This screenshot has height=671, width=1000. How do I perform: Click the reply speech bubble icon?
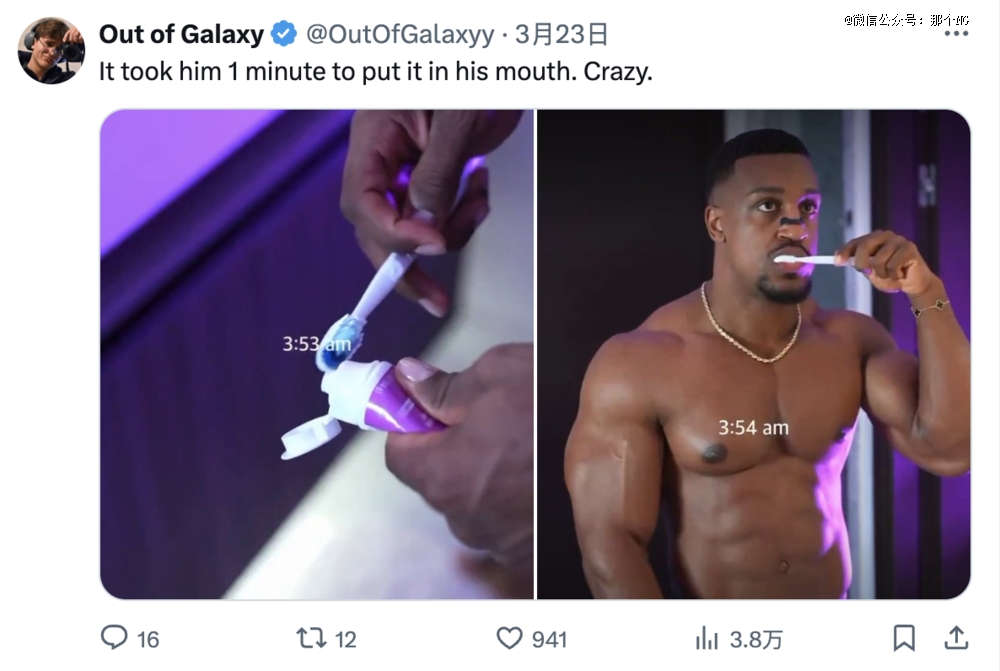click(x=114, y=638)
